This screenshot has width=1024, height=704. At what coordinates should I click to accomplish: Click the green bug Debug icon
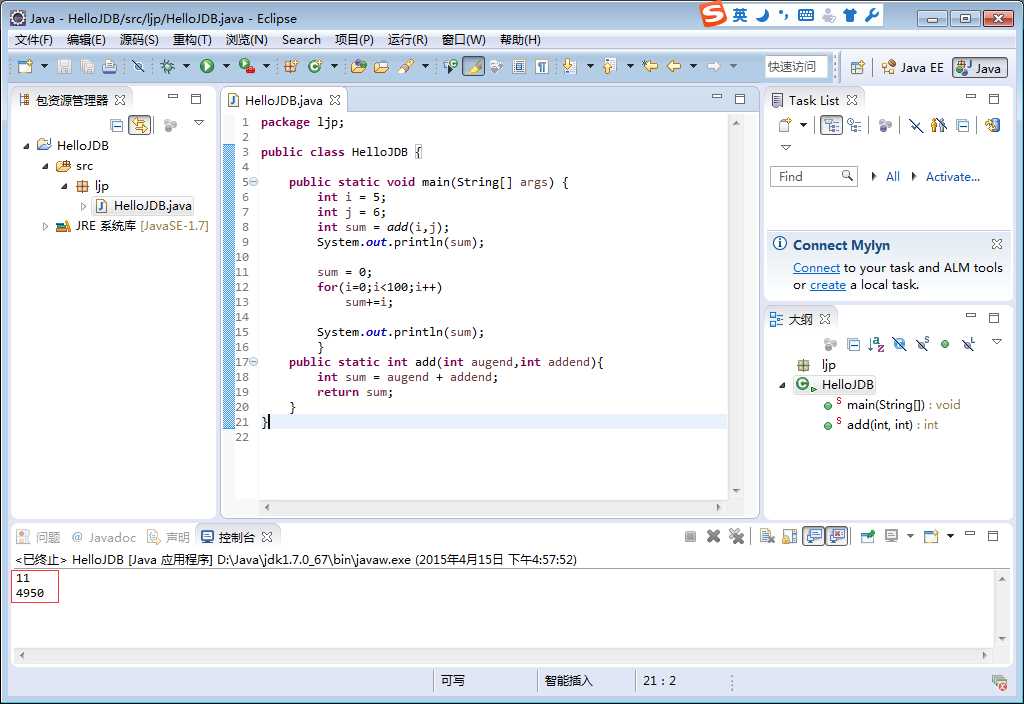[168, 66]
